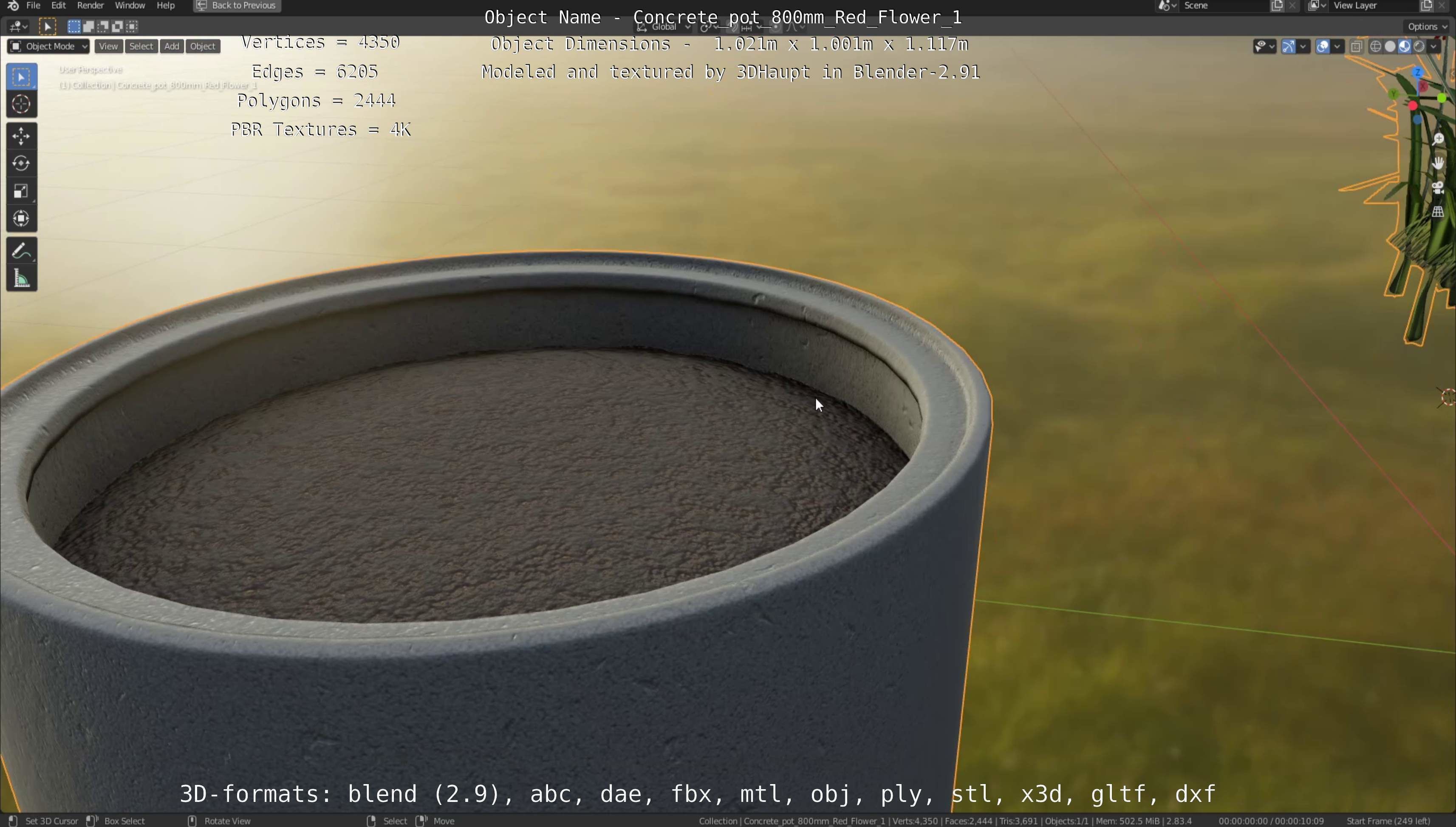This screenshot has width=1456, height=827.
Task: Expand the gizmo settings dropdown arrow
Action: (1303, 47)
